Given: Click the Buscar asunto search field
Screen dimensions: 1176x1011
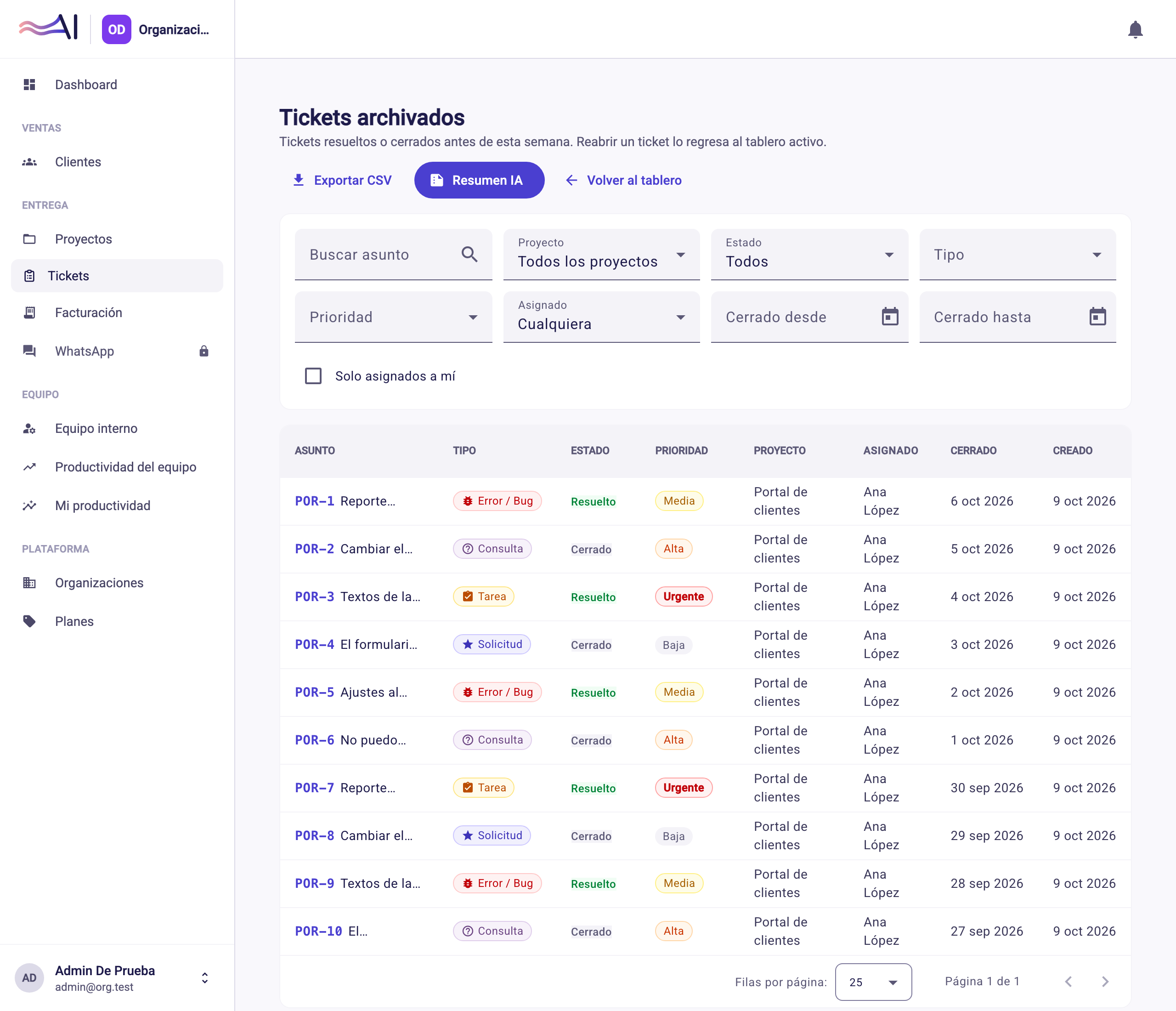Looking at the screenshot, I should click(x=393, y=254).
